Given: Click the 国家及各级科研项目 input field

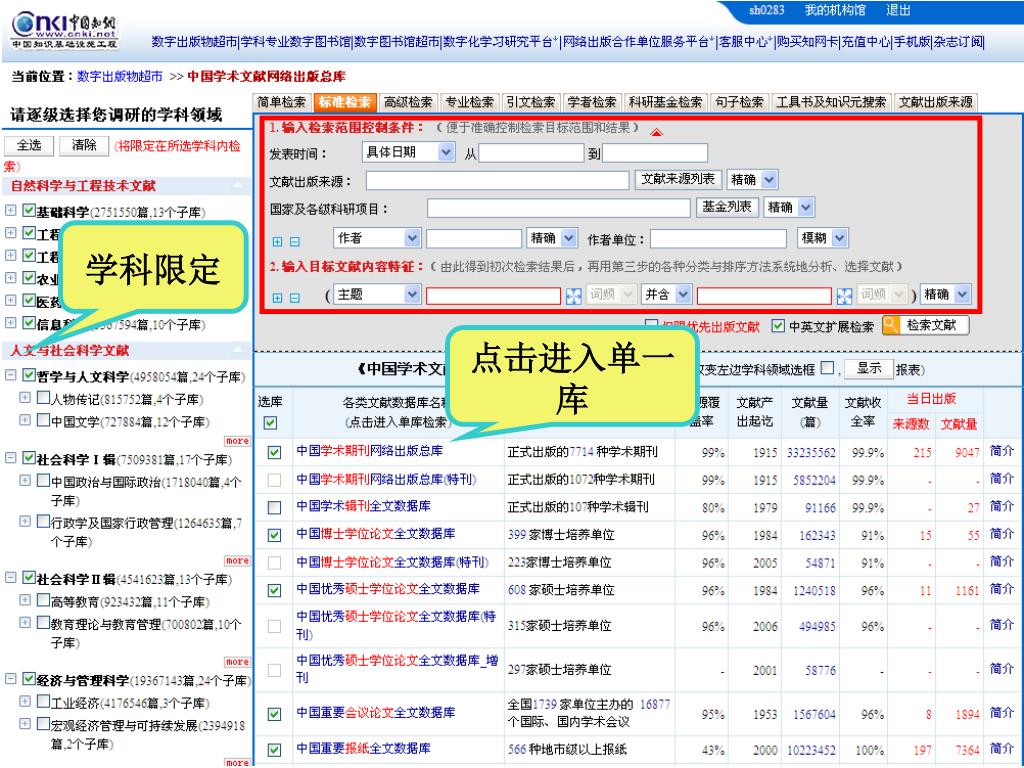Looking at the screenshot, I should coord(559,208).
